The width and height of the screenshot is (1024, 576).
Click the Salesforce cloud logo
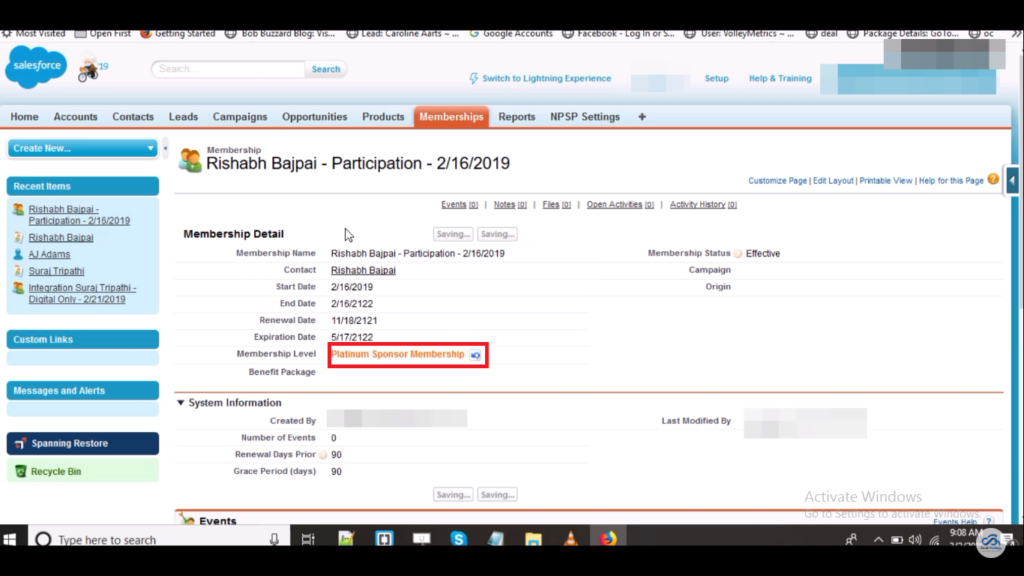[35, 67]
